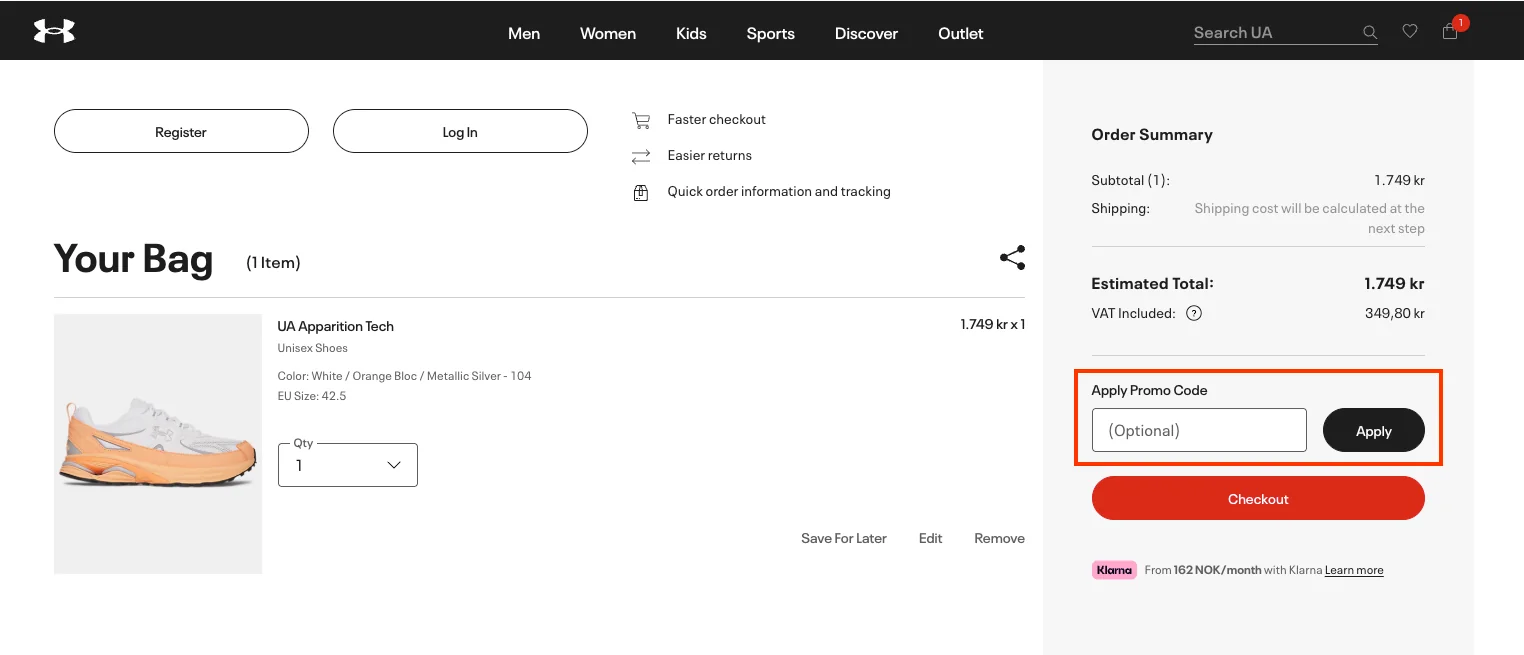Click the shipping cost note text
This screenshot has height=655, width=1524.
tap(1310, 218)
